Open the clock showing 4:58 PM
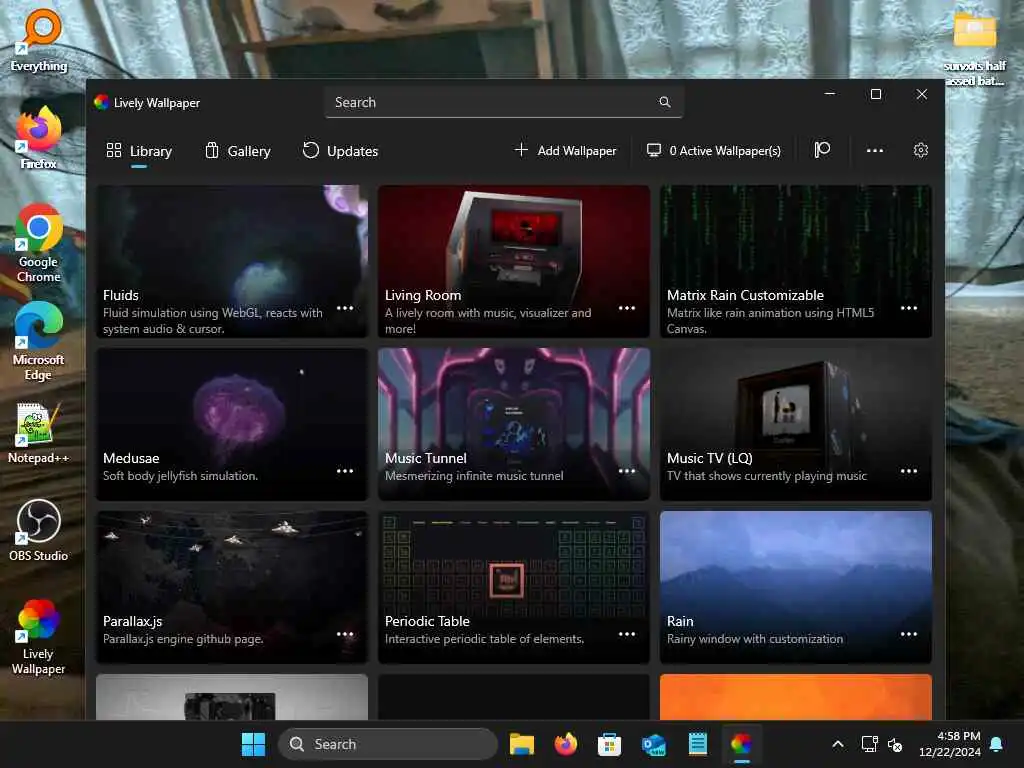The height and width of the screenshot is (768, 1024). (x=950, y=744)
